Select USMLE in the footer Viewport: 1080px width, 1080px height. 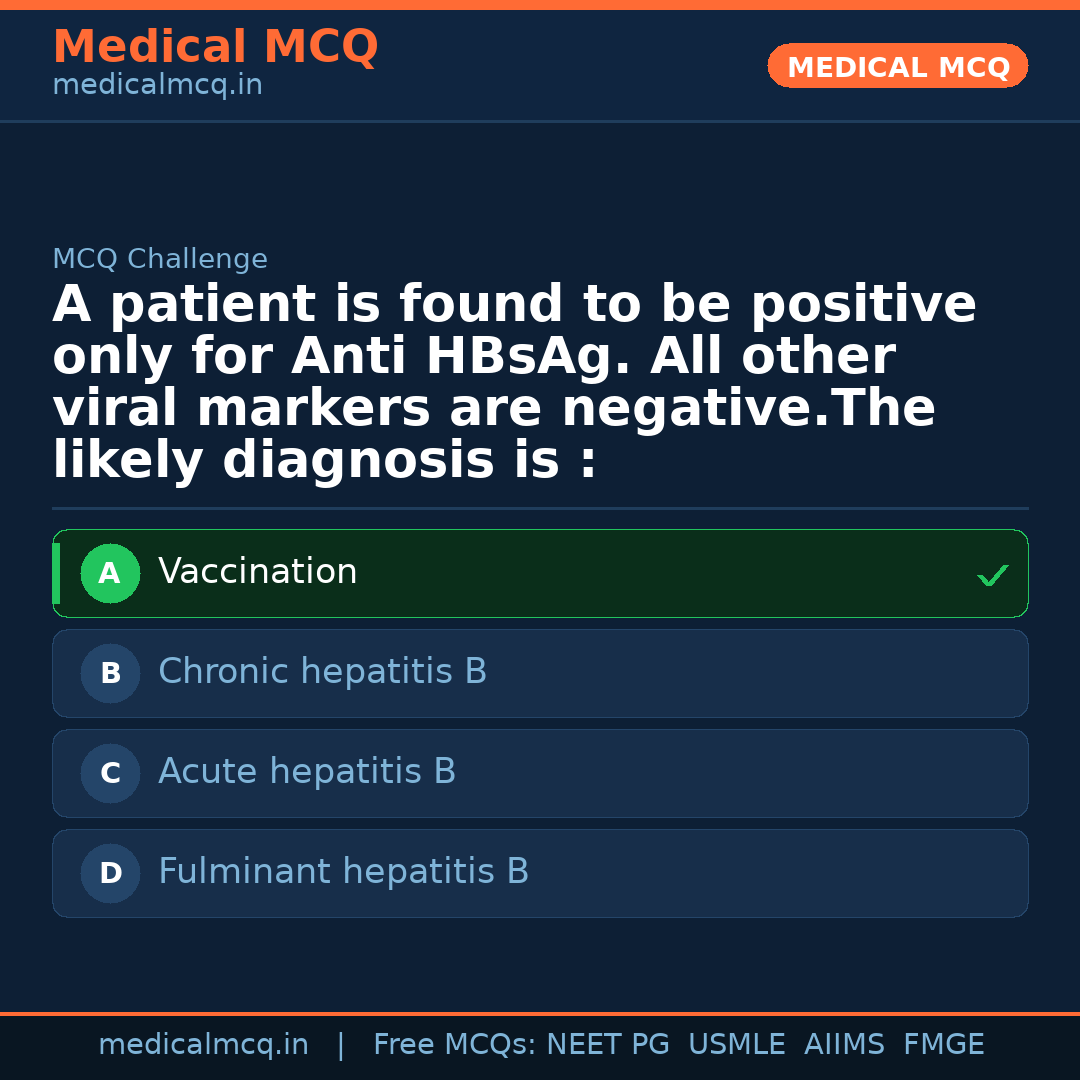(736, 1045)
